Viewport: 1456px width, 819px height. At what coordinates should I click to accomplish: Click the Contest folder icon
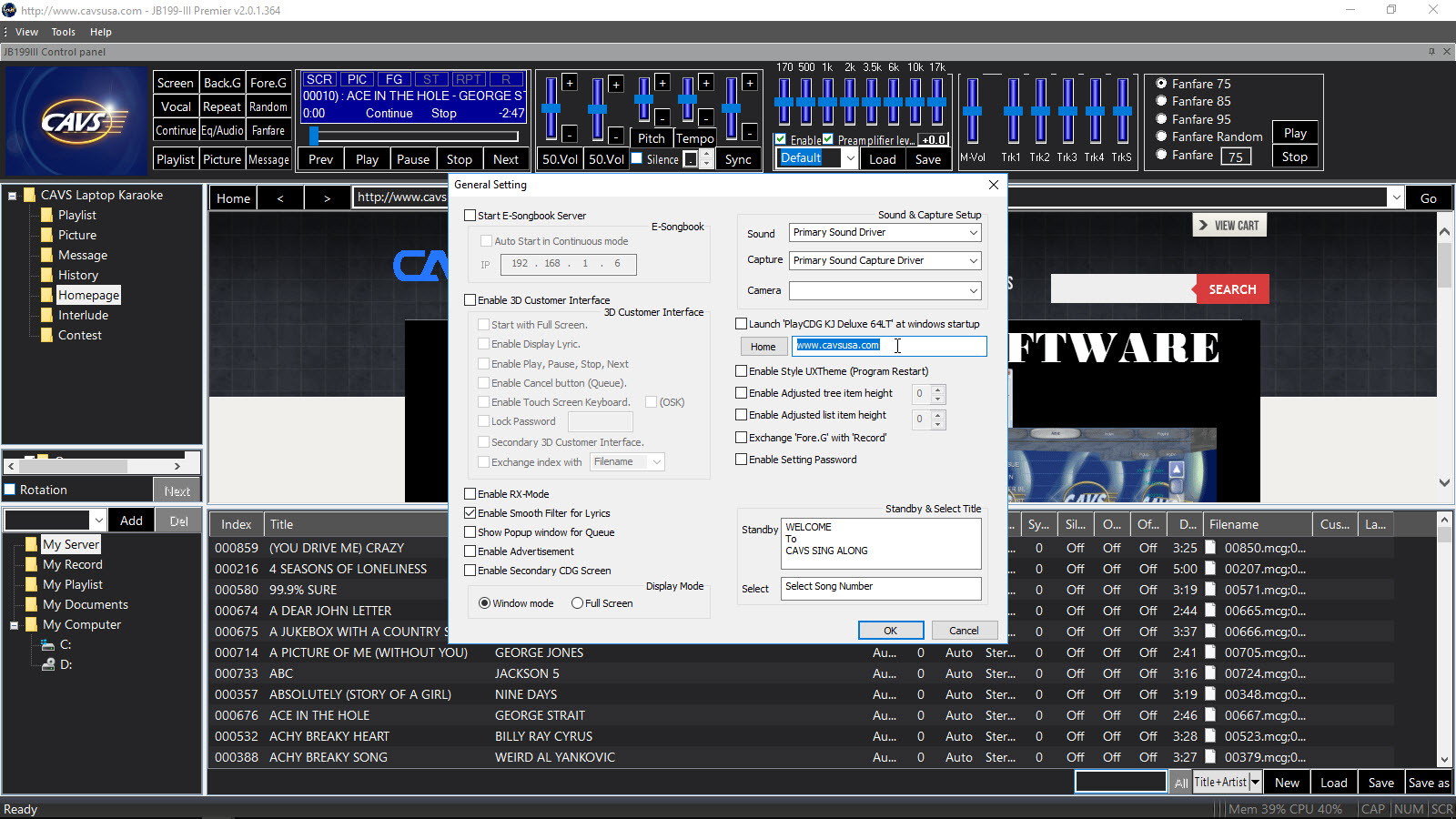point(46,335)
